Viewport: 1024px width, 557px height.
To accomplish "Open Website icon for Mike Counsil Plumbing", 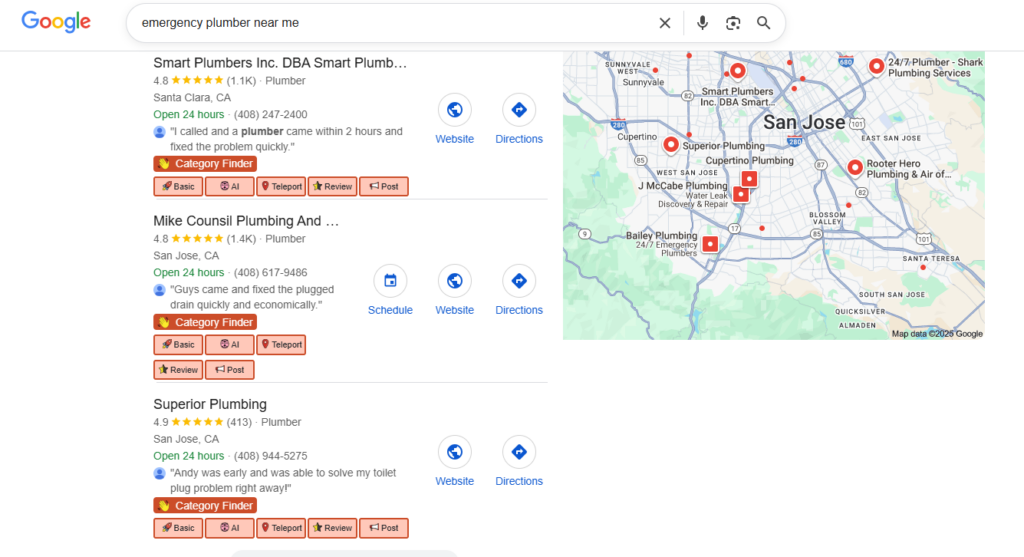I will coord(455,281).
